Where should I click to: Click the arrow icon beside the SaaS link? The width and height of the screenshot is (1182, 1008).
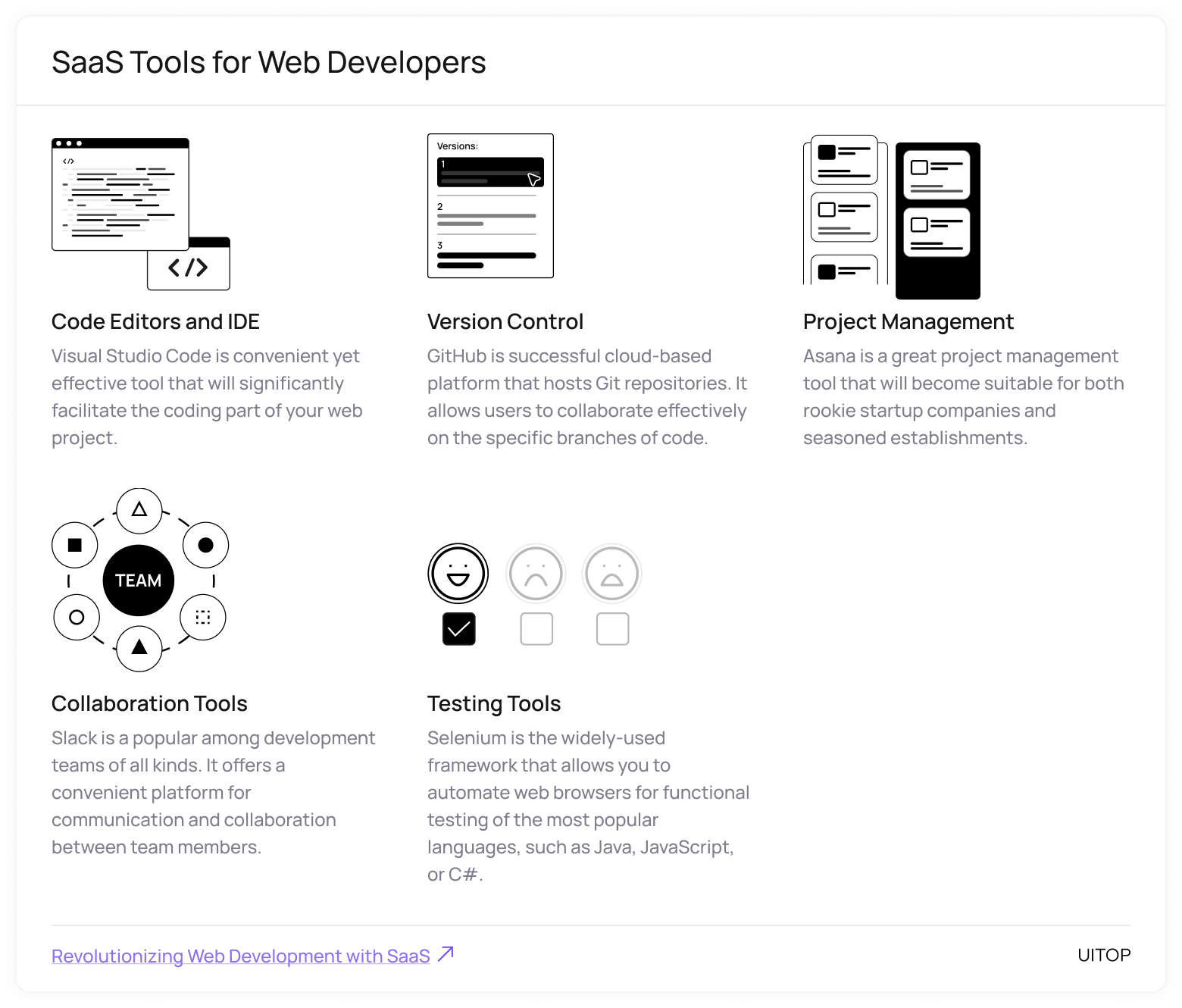click(x=446, y=953)
